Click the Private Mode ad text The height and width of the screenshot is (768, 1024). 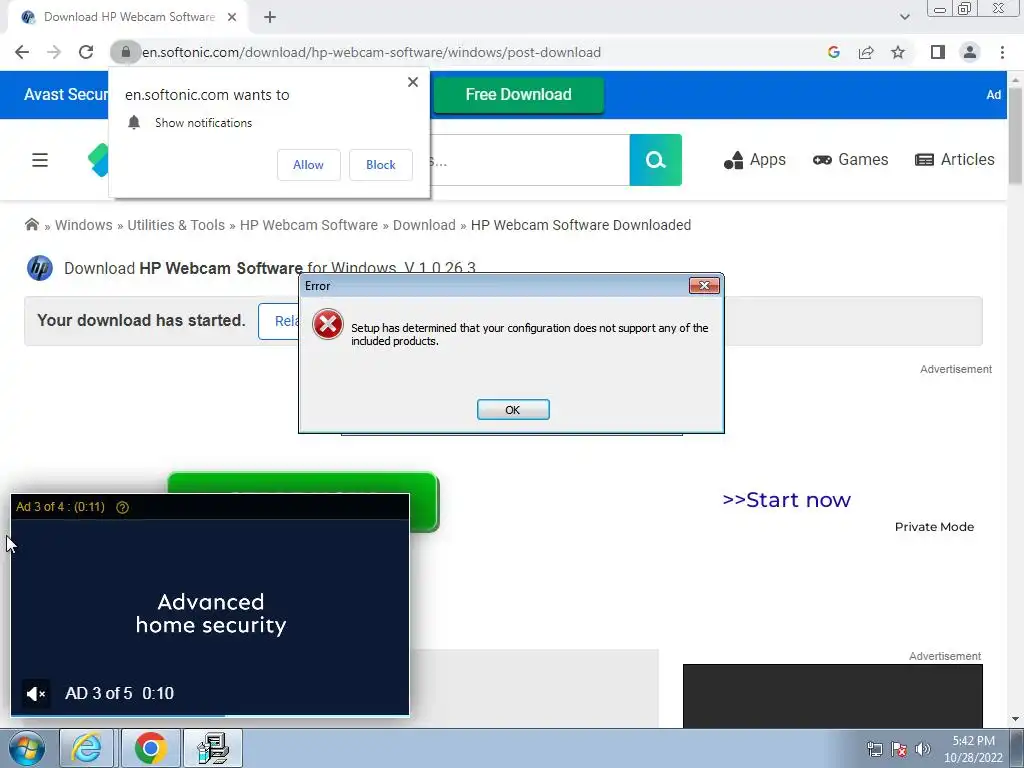[x=934, y=527]
